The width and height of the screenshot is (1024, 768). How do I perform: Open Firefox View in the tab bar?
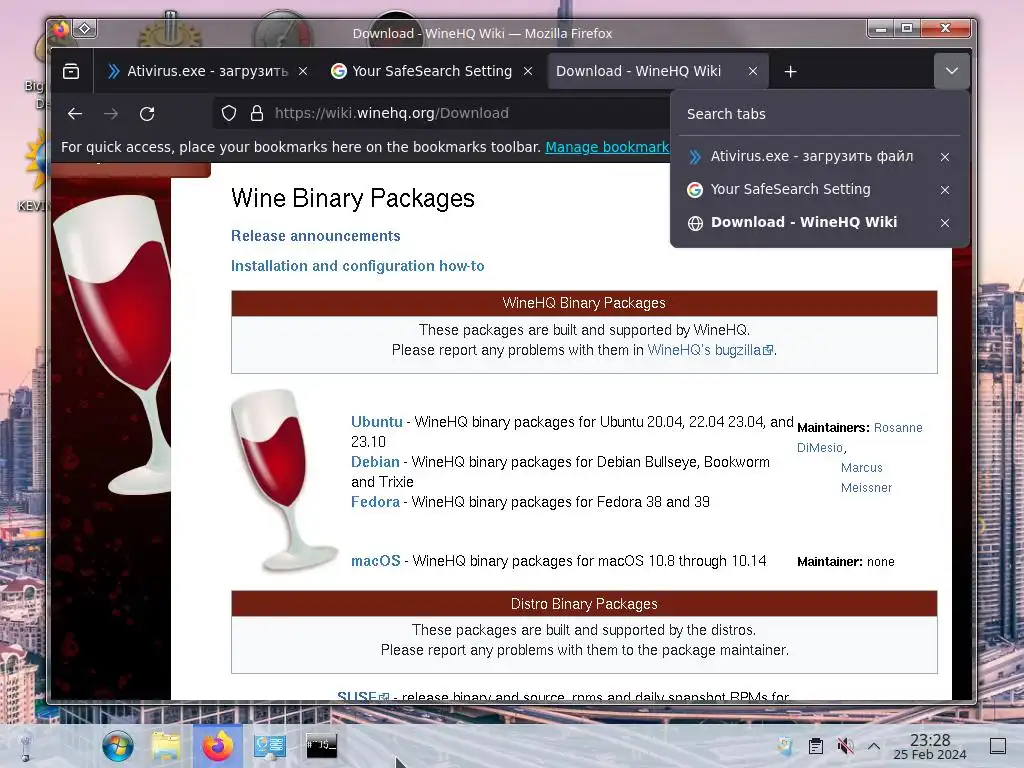coord(71,71)
